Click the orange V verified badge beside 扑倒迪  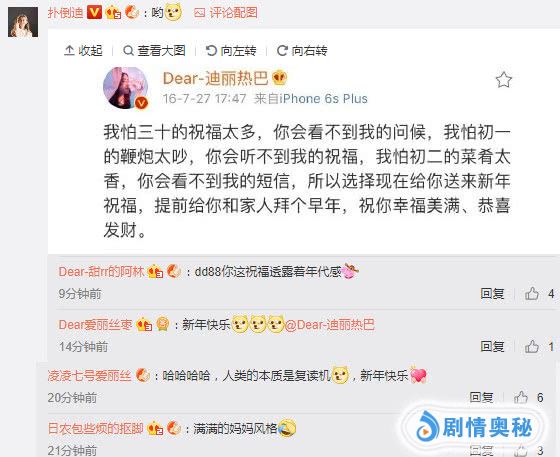click(94, 12)
